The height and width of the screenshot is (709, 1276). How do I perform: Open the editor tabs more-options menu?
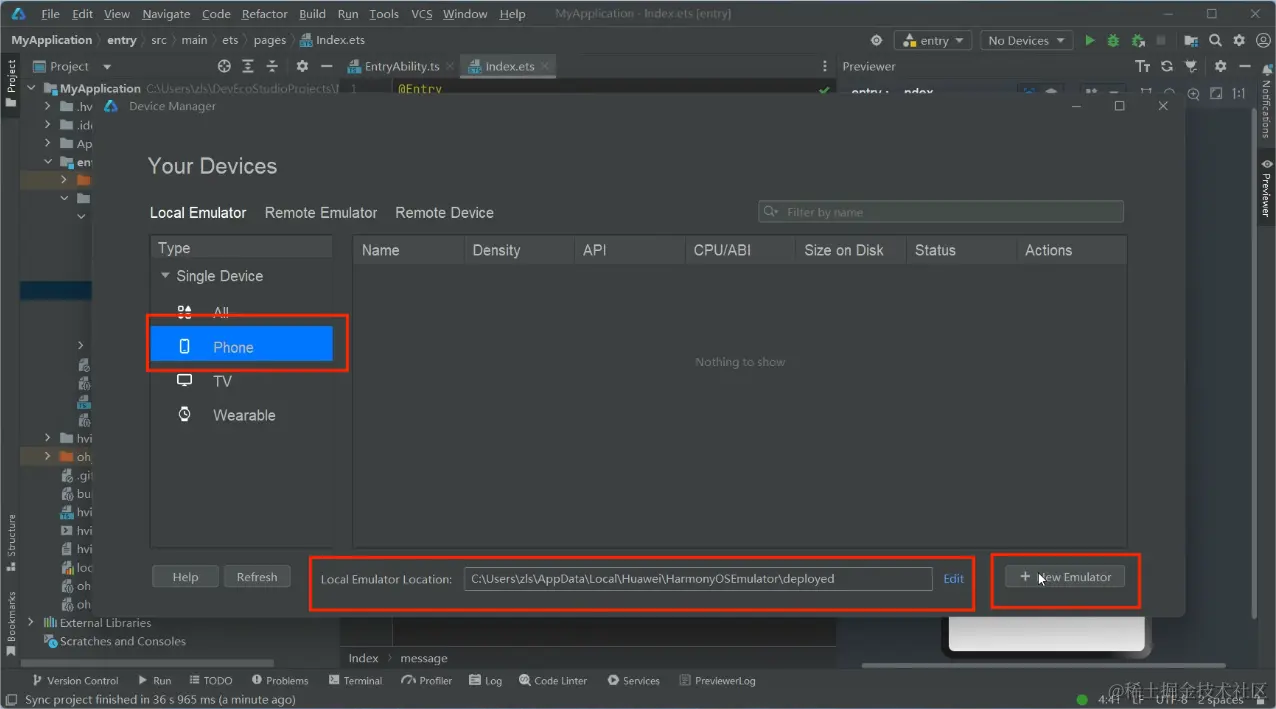tap(824, 66)
